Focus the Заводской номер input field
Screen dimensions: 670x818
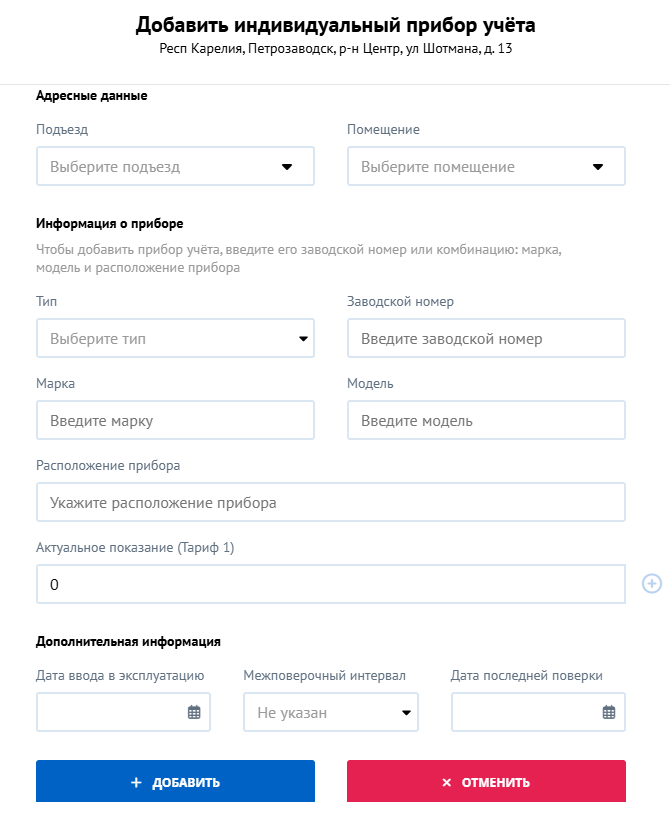tap(486, 339)
